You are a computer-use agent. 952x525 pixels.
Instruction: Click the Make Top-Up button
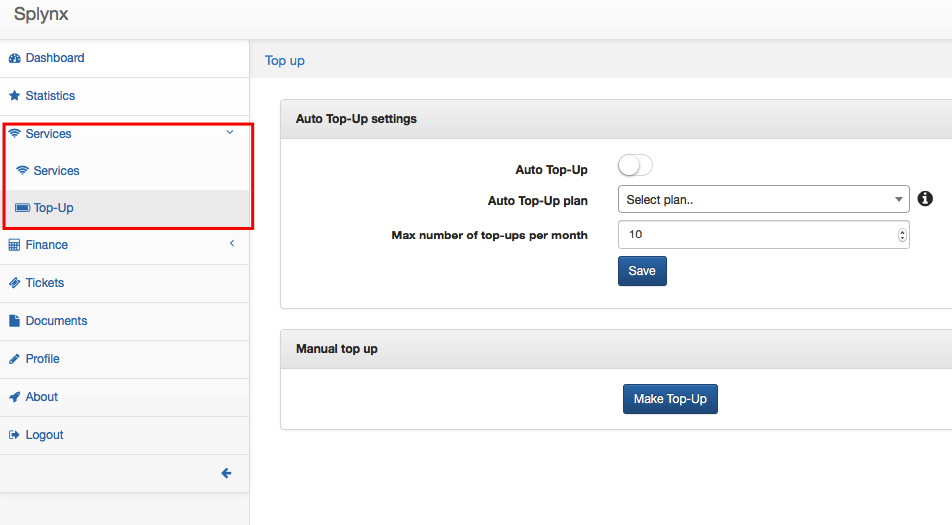(x=670, y=399)
